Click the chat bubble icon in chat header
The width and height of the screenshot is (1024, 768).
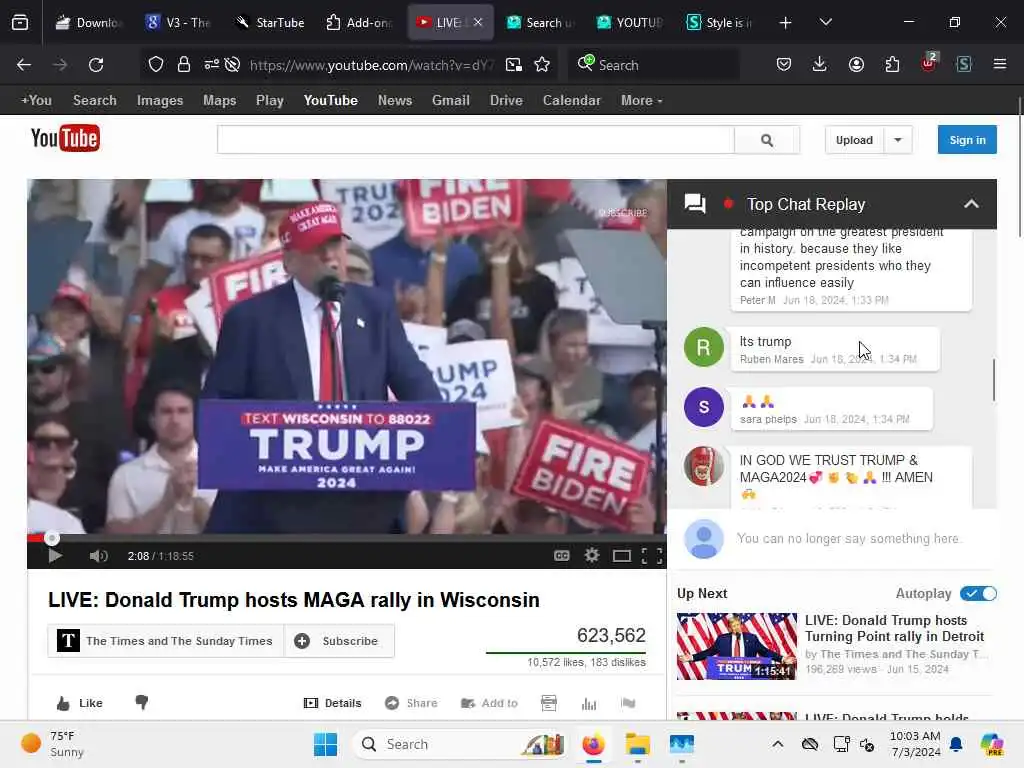(x=695, y=204)
